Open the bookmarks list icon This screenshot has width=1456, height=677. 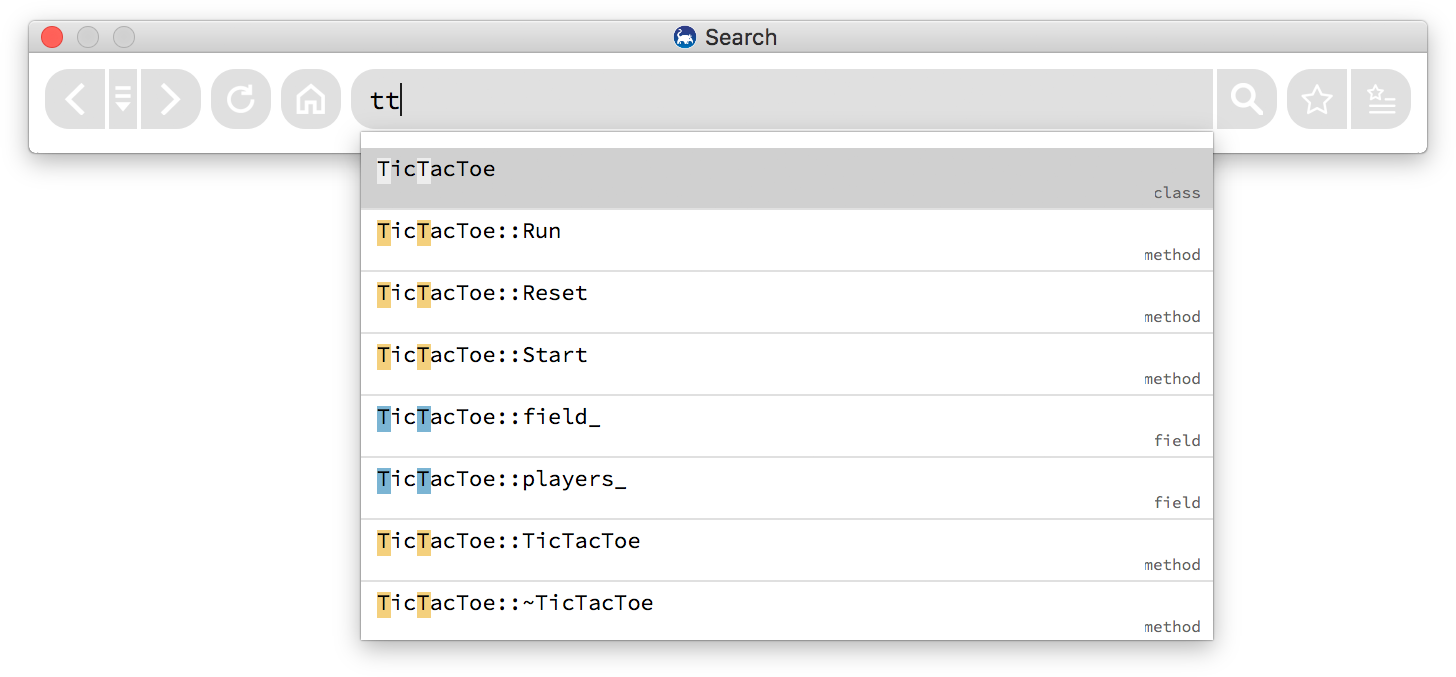1381,99
